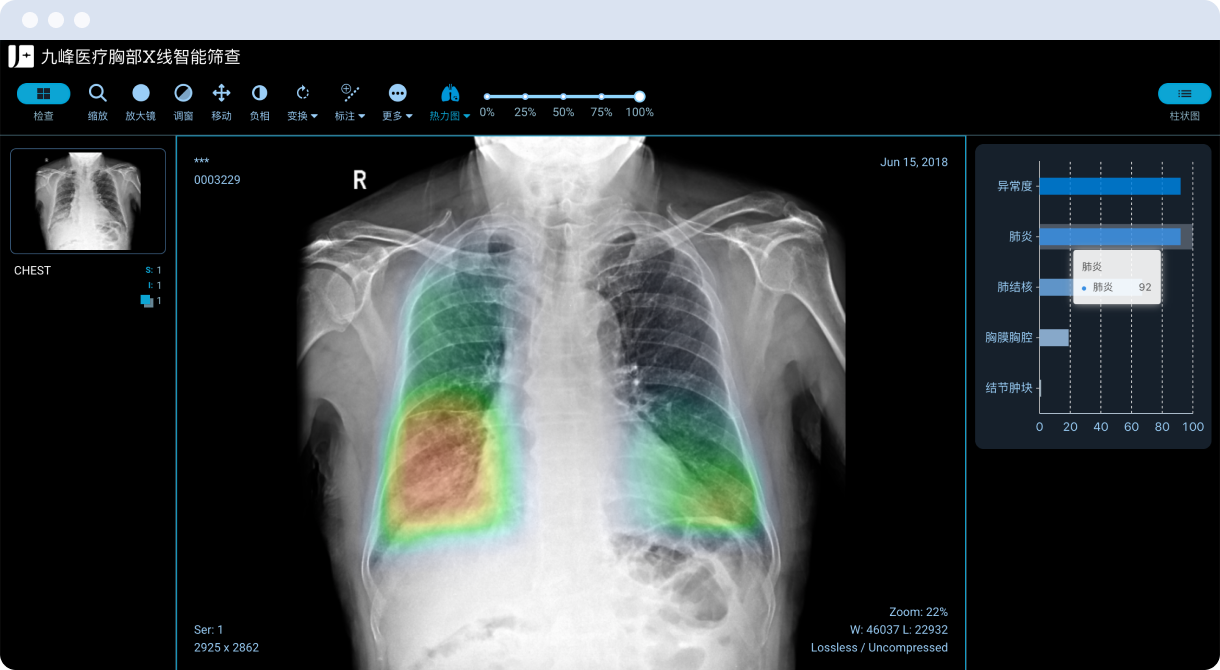Open the 更多 more tools dropdown
The image size is (1220, 670).
[x=398, y=102]
